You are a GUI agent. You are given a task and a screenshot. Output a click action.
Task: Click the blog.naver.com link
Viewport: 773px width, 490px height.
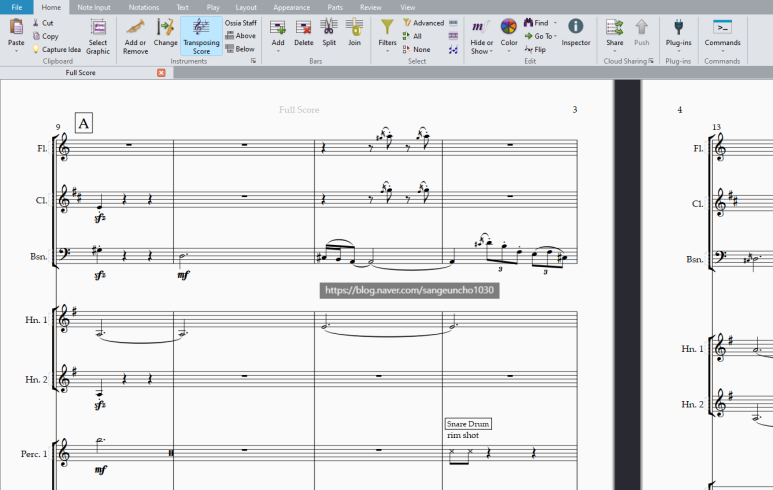click(x=409, y=290)
